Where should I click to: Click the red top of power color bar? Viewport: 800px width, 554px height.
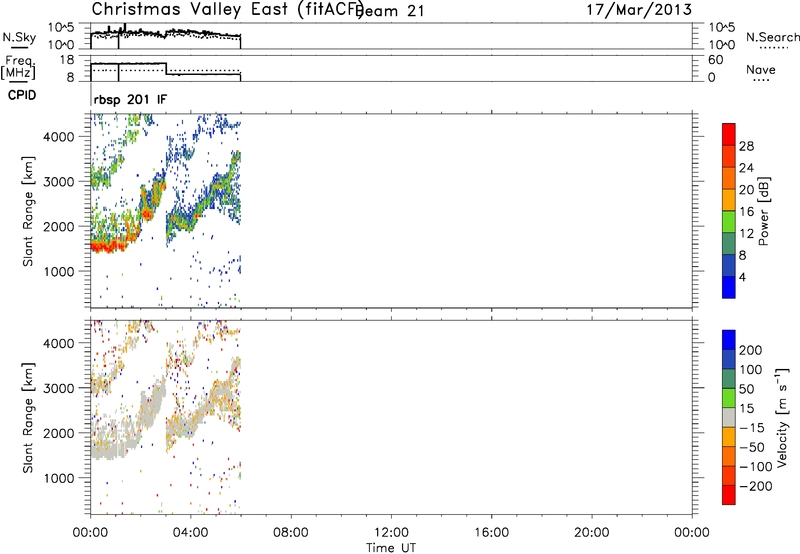click(x=729, y=134)
